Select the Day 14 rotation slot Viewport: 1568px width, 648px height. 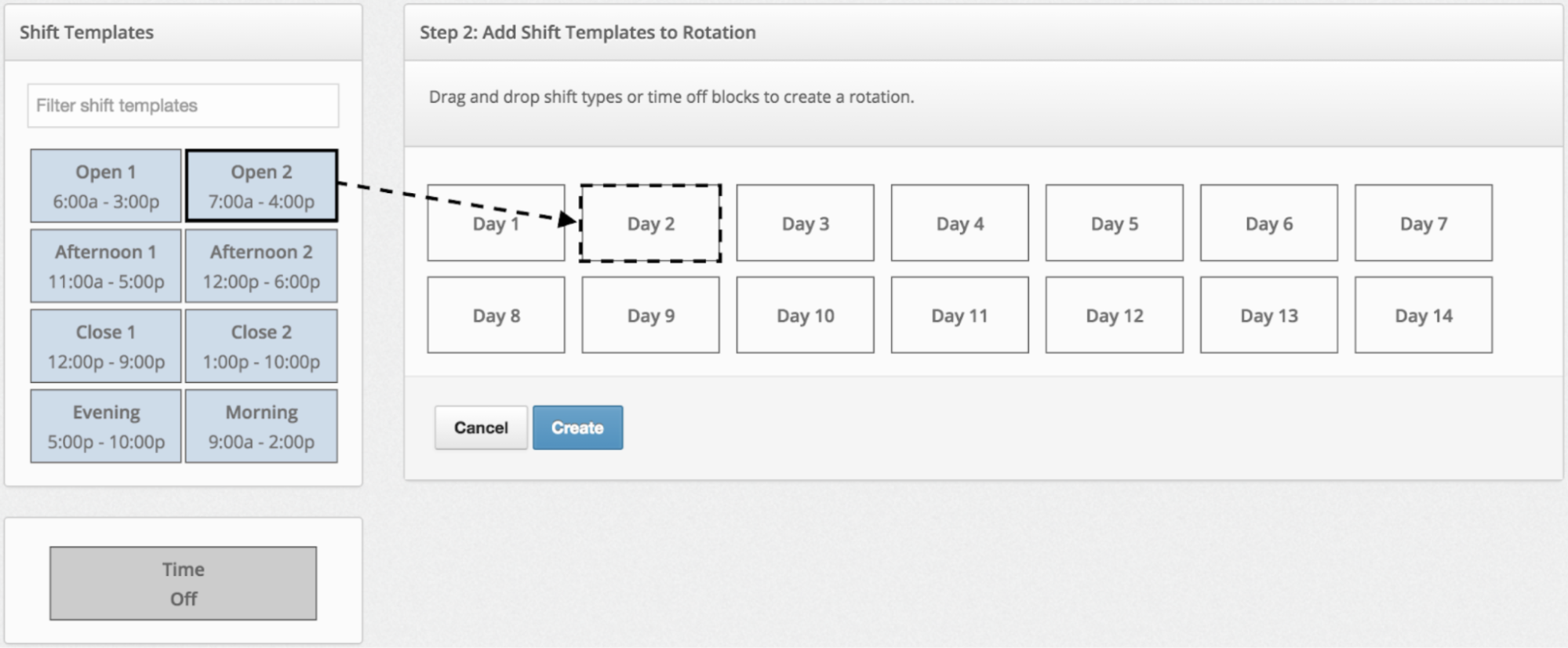1423,315
